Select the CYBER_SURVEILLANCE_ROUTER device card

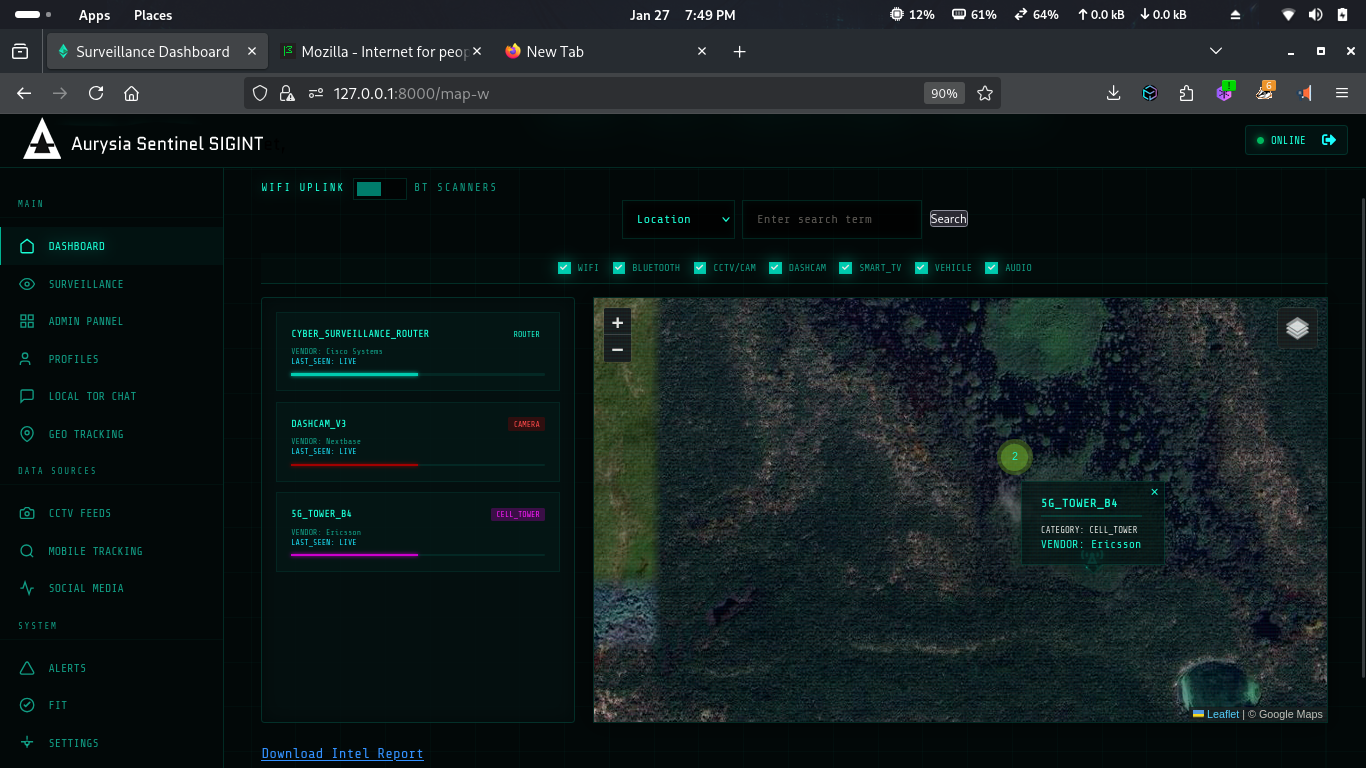[x=418, y=351]
